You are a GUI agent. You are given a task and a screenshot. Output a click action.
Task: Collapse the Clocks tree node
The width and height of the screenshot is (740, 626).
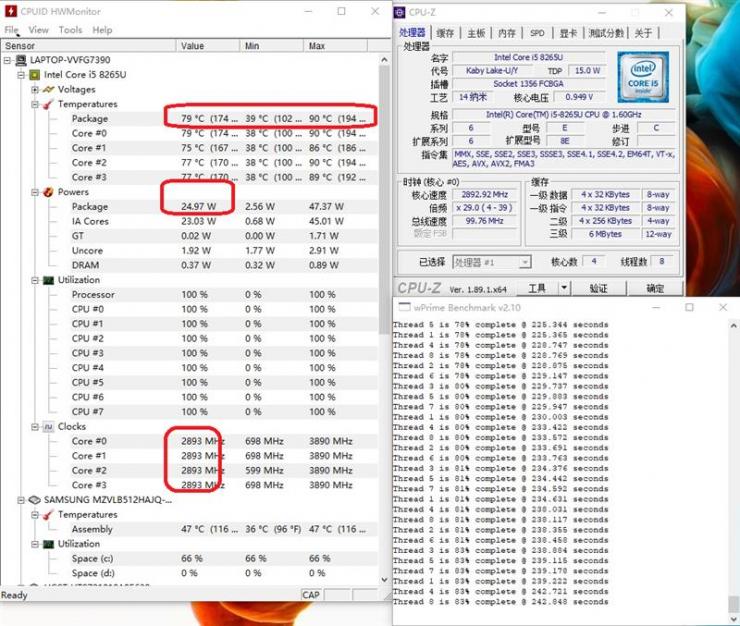(34, 427)
